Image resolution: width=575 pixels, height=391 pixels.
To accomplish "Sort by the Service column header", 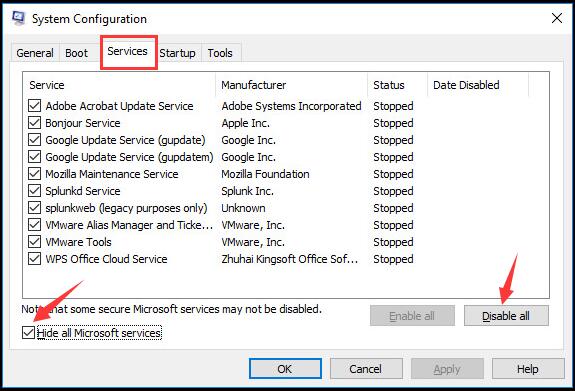I will point(119,85).
